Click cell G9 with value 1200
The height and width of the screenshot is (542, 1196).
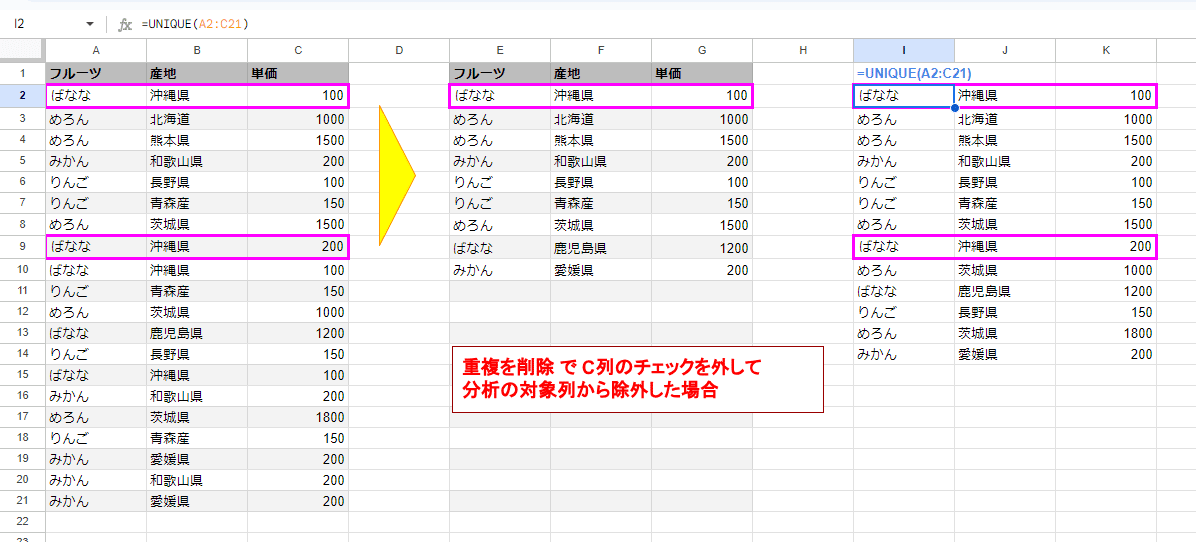(x=702, y=247)
